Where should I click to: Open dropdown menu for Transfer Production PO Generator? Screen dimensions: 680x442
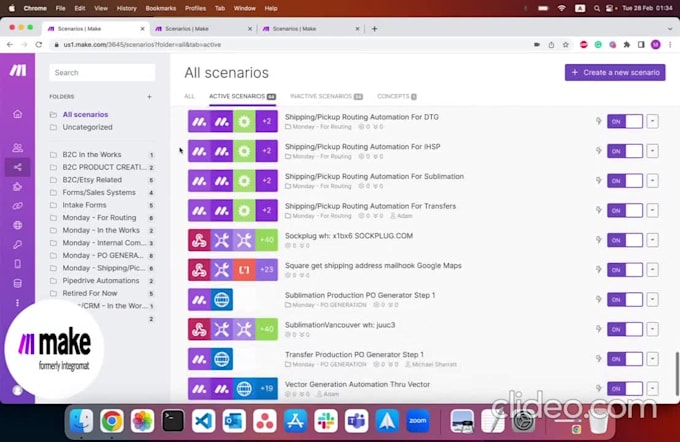[x=652, y=359]
